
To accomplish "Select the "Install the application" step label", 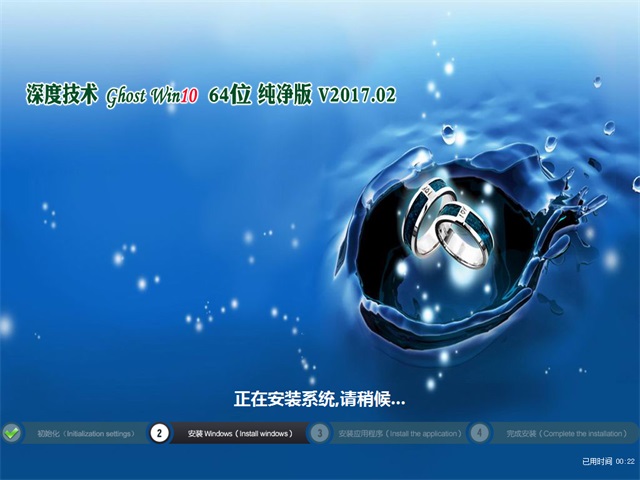I will [400, 434].
